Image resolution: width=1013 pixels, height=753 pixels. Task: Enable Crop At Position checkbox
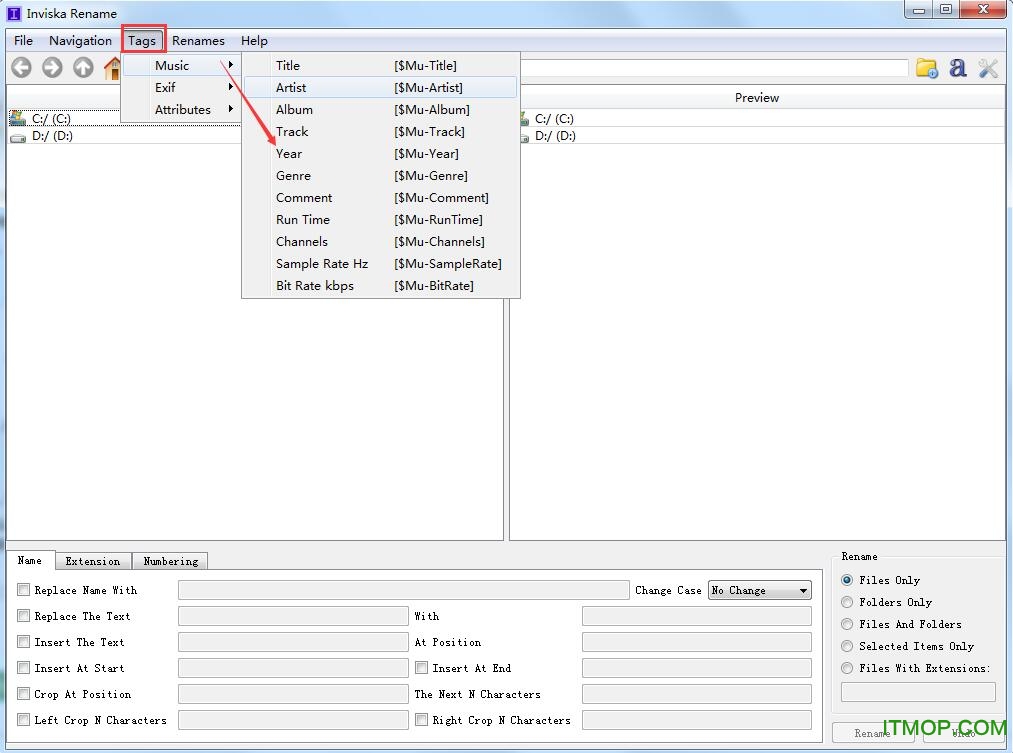24,694
